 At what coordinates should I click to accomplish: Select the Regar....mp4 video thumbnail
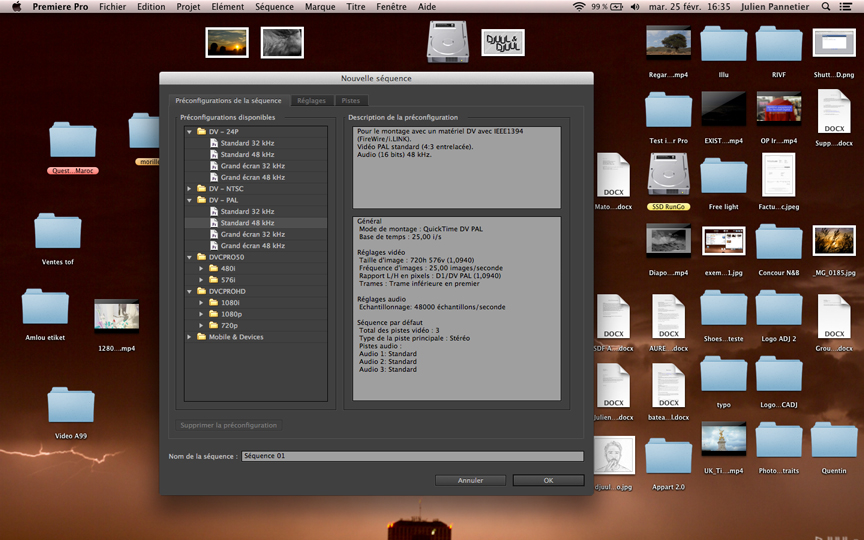pos(668,43)
